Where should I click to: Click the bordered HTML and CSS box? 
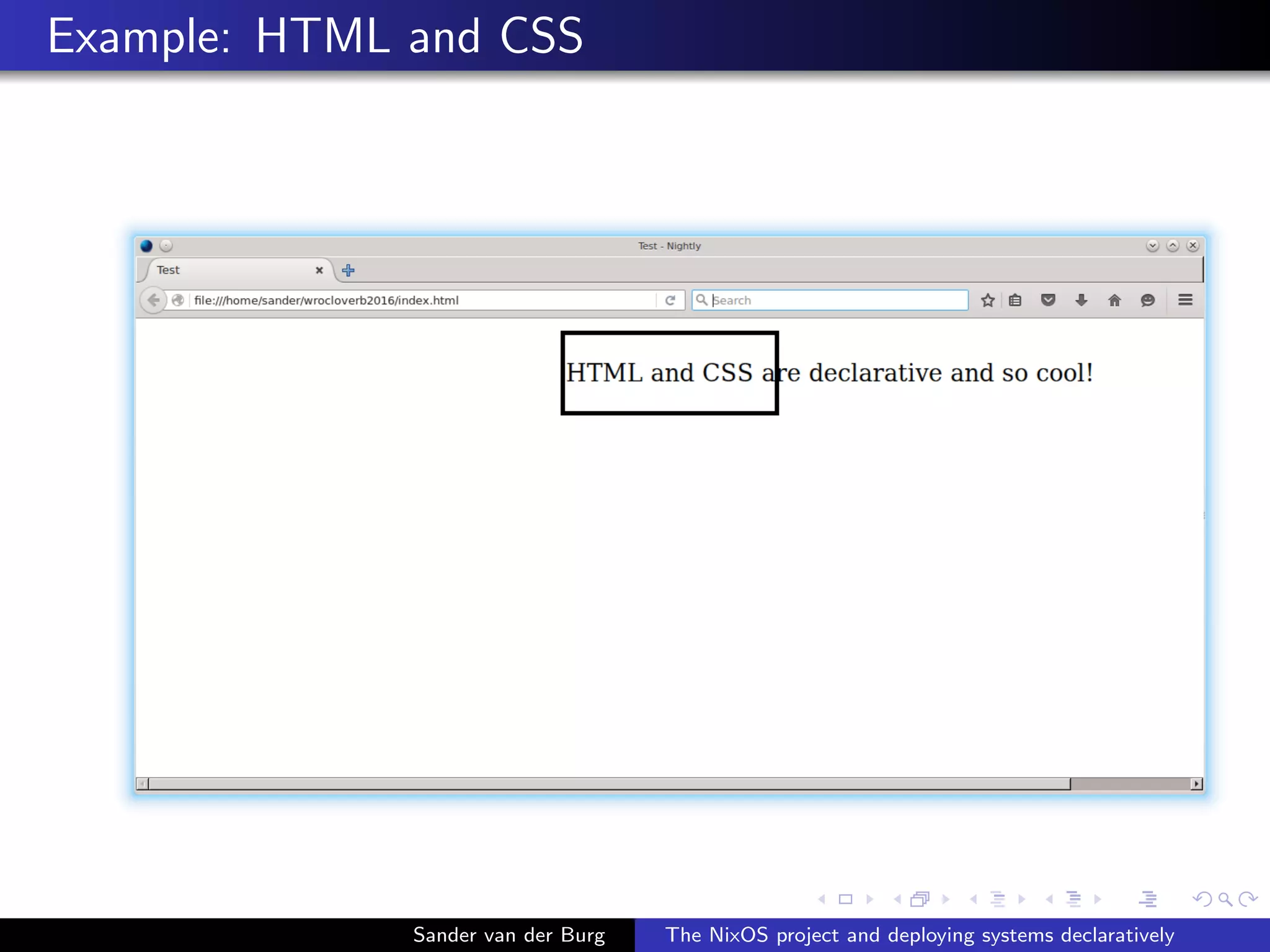click(670, 373)
